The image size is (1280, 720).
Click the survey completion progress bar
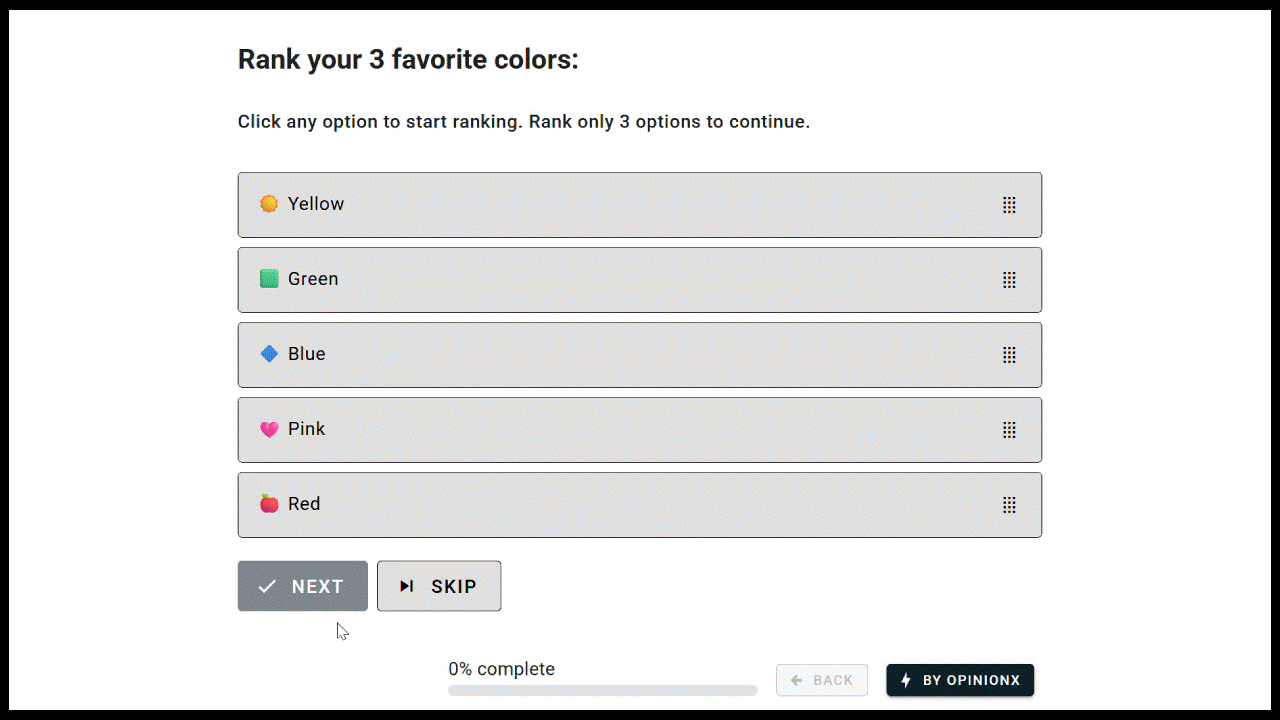pos(602,690)
